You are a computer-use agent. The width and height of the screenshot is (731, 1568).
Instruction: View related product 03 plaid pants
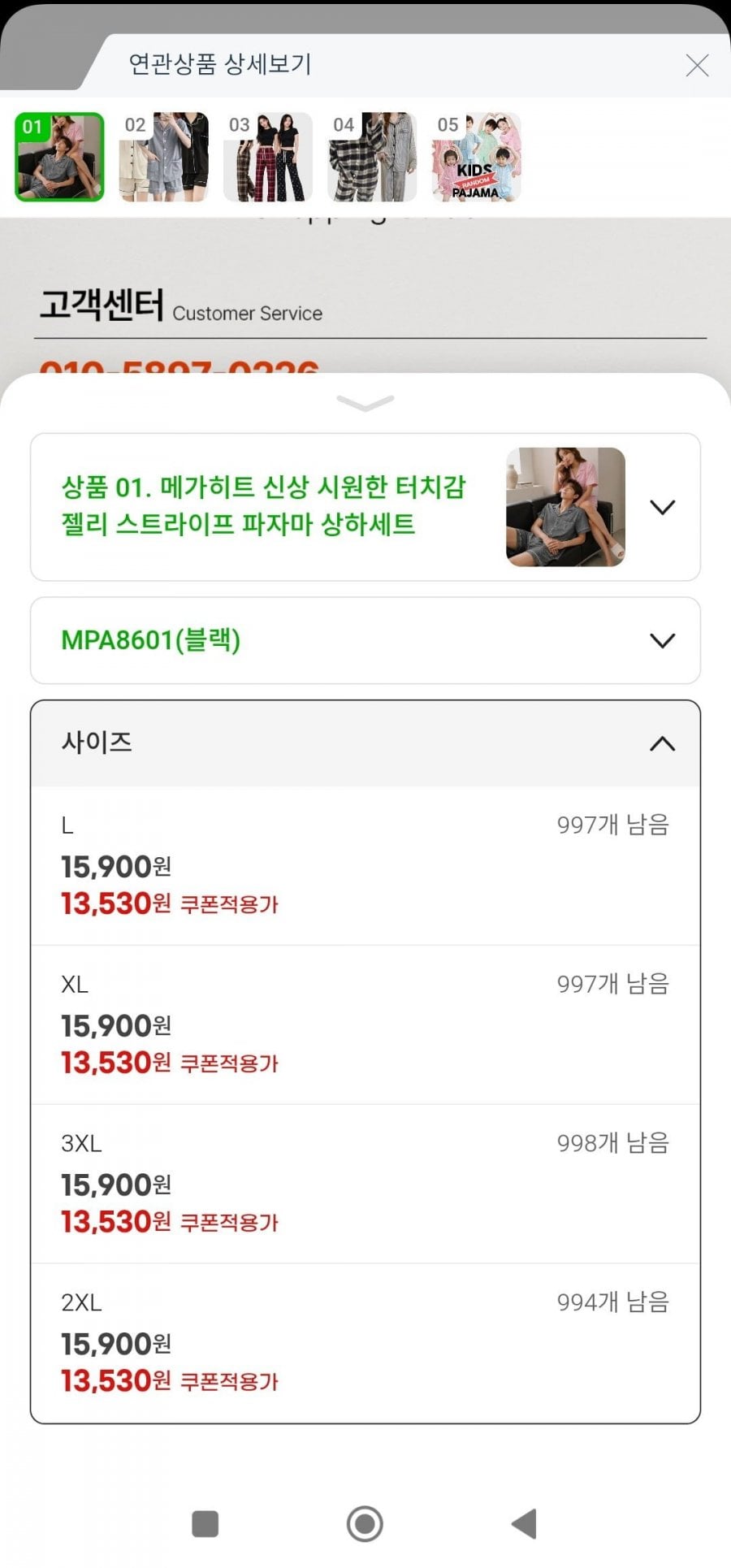coord(268,157)
